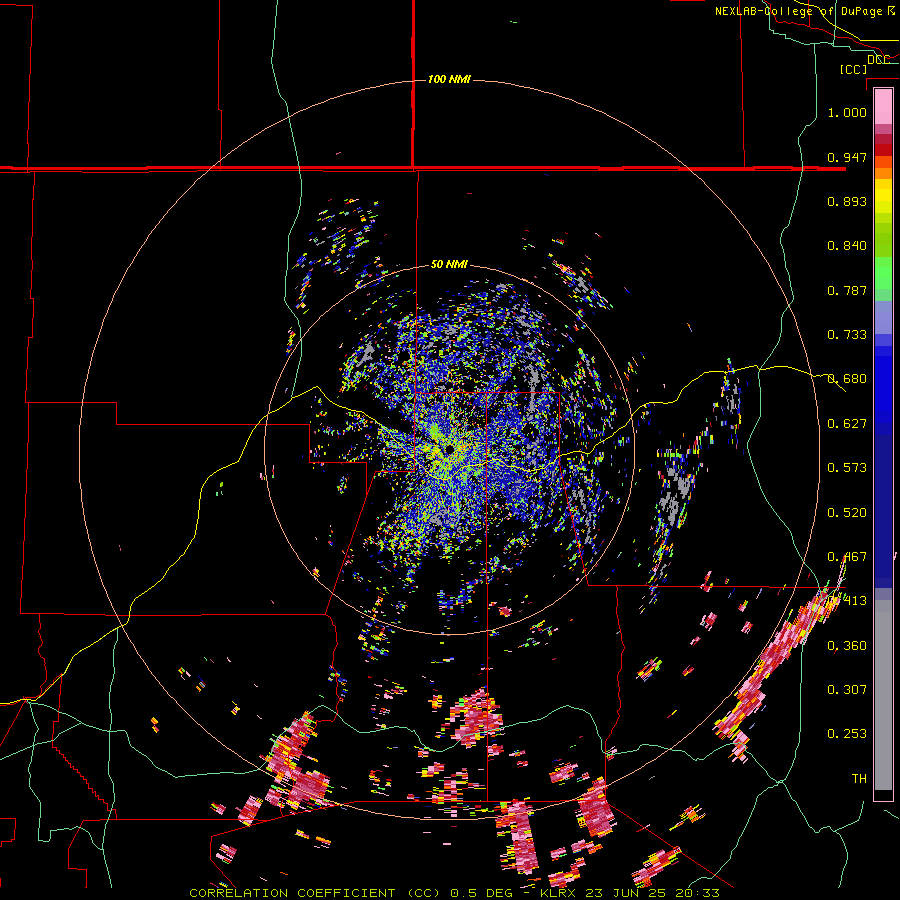Click the lavender-blue color bar segment
Image resolution: width=900 pixels, height=900 pixels.
883,317
